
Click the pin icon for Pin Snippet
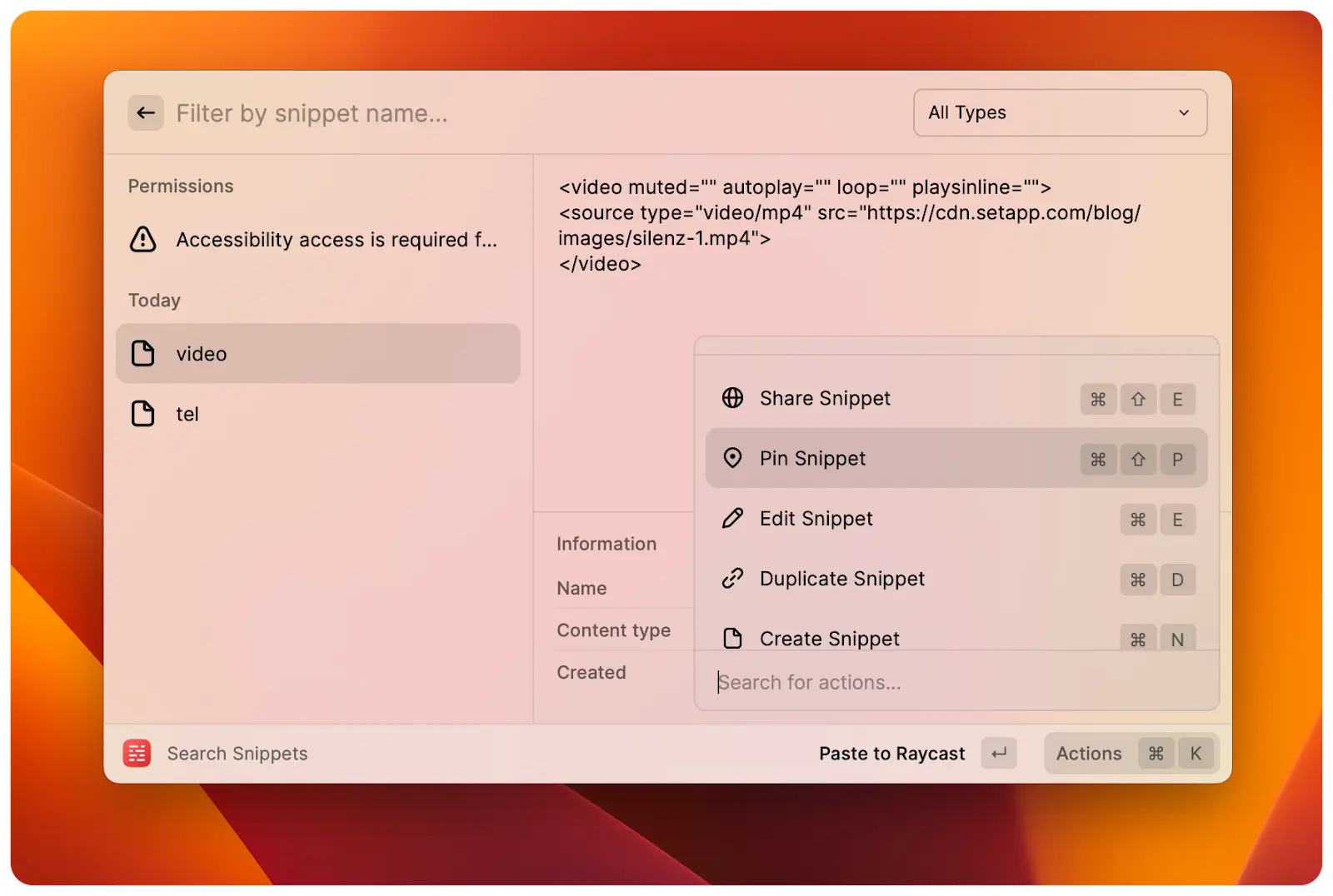click(732, 458)
